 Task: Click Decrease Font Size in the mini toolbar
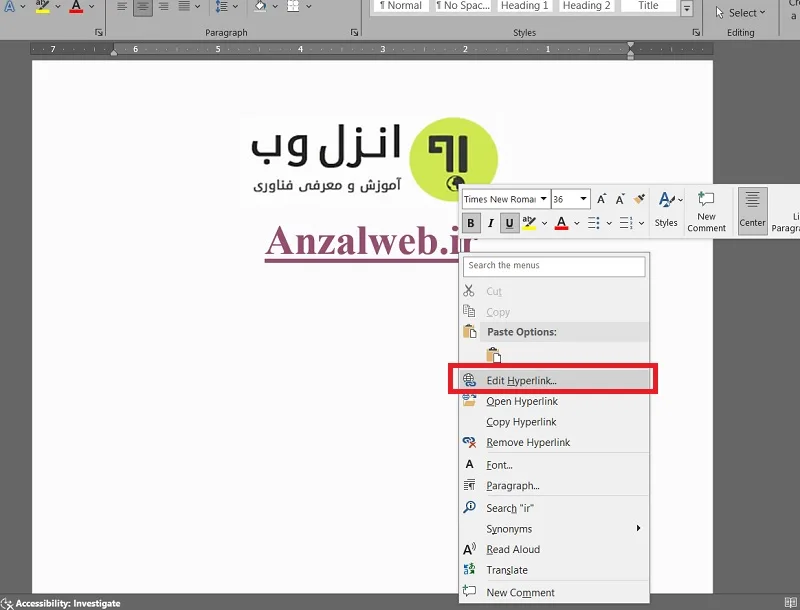pyautogui.click(x=620, y=199)
